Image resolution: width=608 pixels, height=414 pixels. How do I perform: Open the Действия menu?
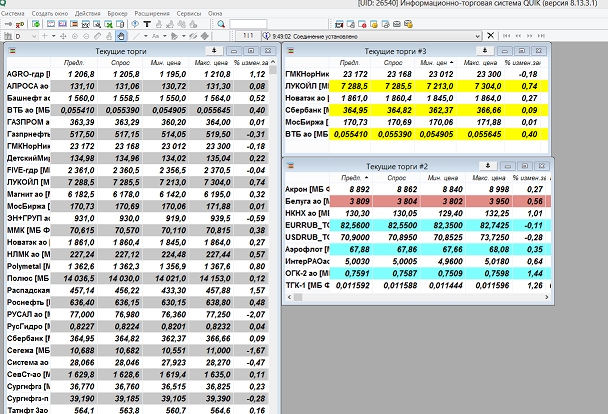tap(88, 13)
